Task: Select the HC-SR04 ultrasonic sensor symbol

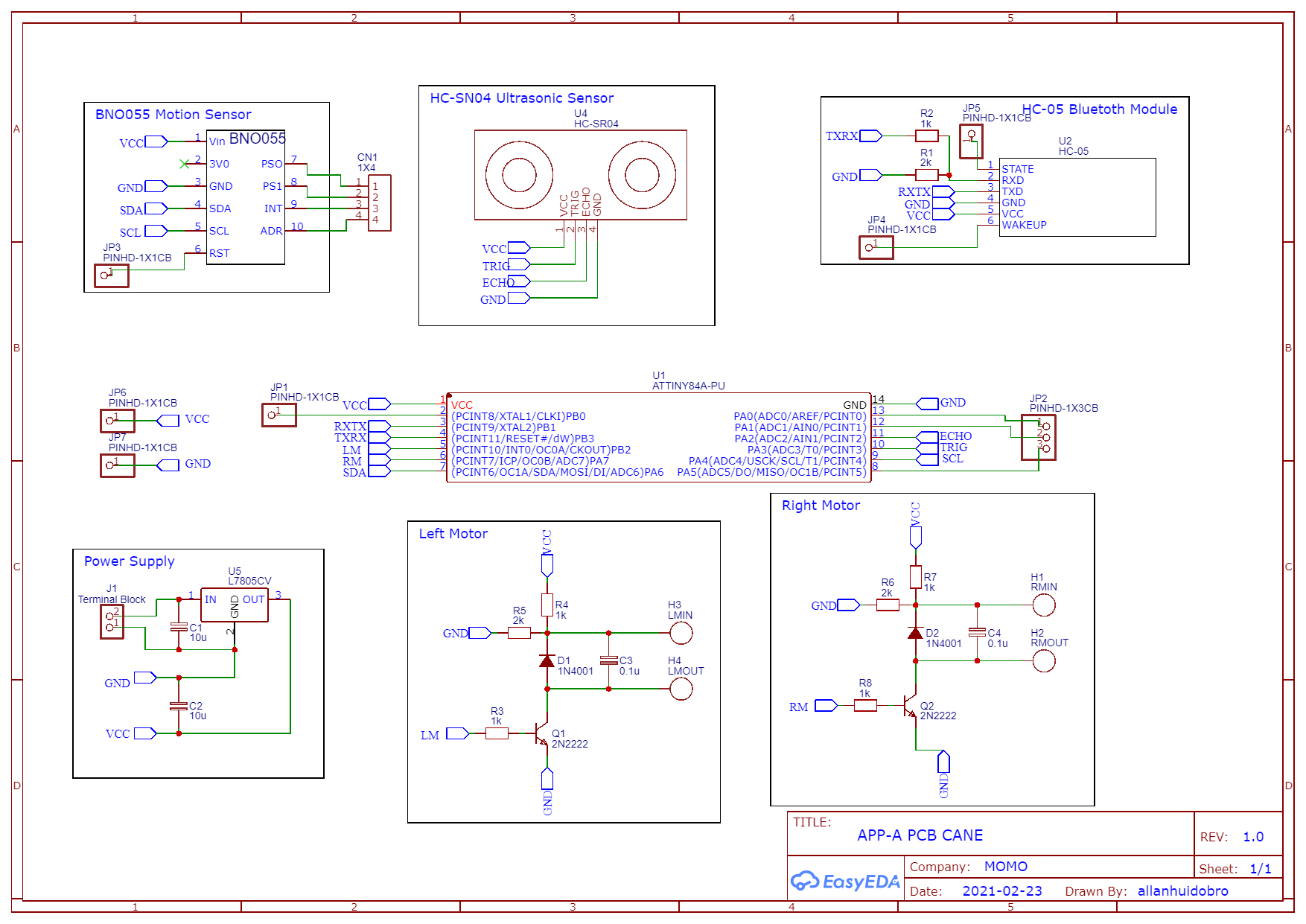Action: click(581, 175)
